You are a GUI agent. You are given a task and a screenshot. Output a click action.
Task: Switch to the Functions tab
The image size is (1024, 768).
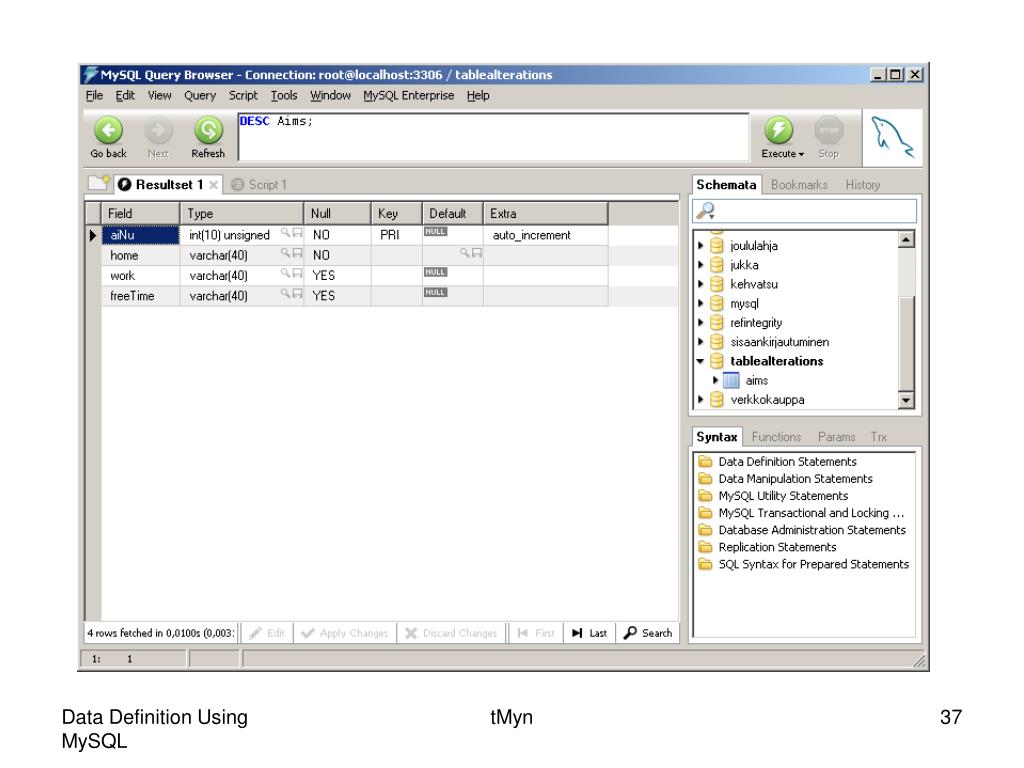[776, 437]
